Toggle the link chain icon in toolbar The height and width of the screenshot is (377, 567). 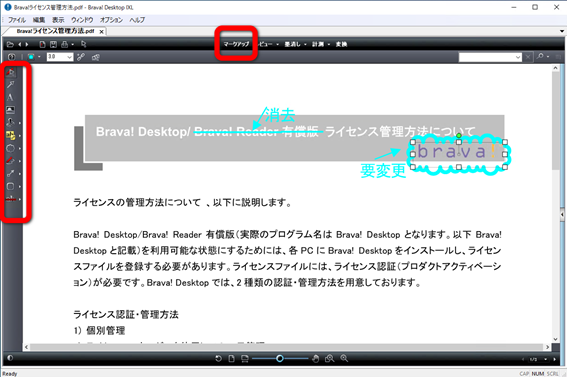tap(81, 57)
